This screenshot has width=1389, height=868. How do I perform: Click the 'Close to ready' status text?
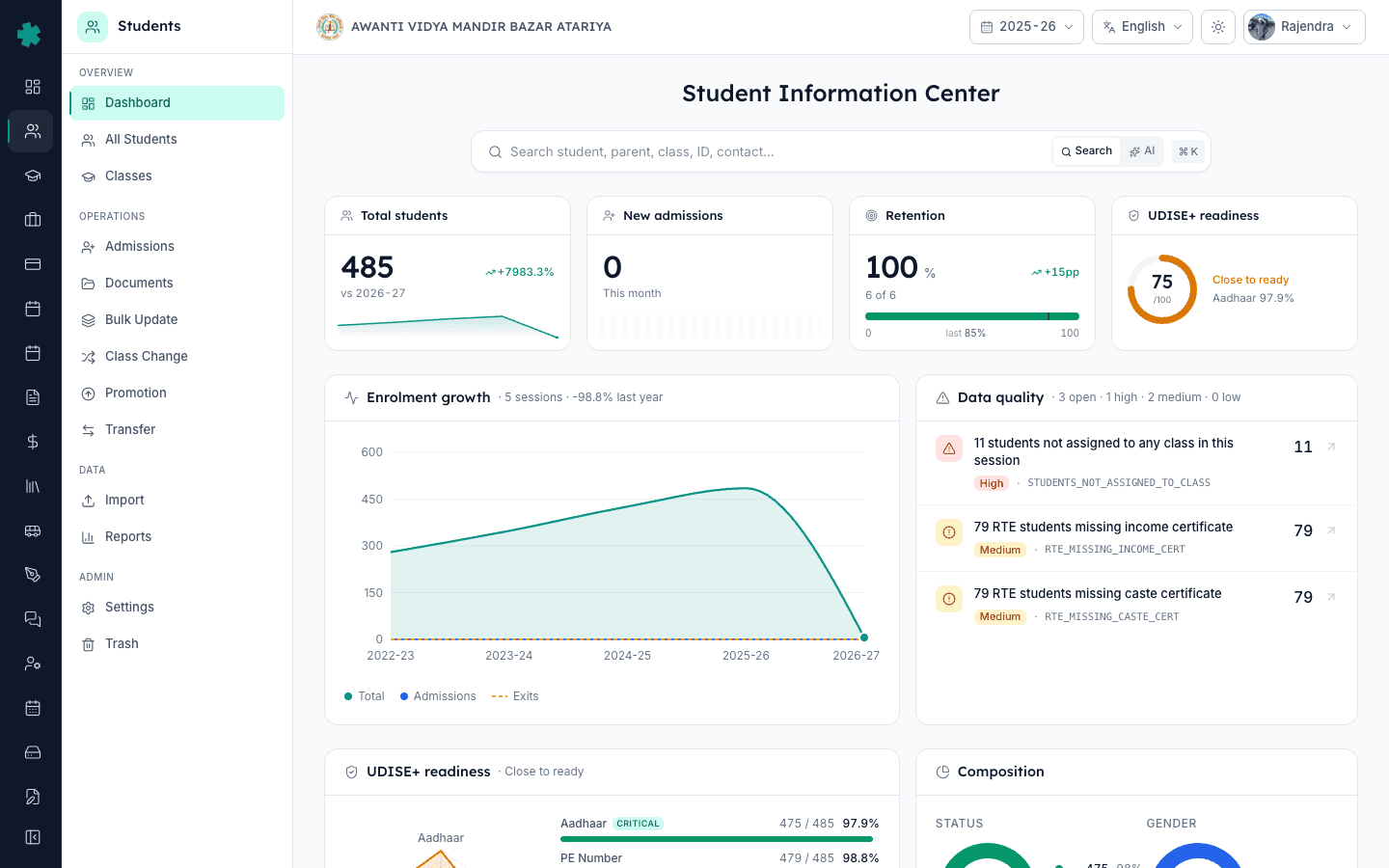pos(1250,280)
